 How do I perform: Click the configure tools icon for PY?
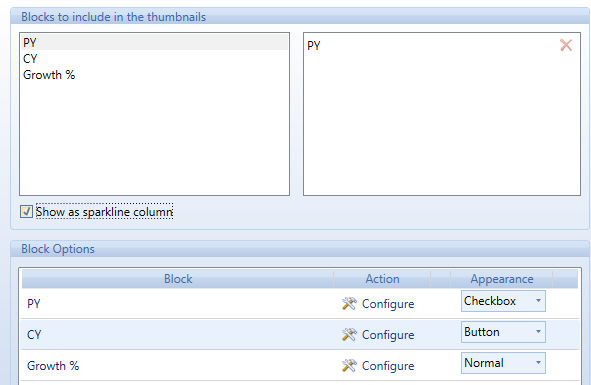pyautogui.click(x=349, y=304)
